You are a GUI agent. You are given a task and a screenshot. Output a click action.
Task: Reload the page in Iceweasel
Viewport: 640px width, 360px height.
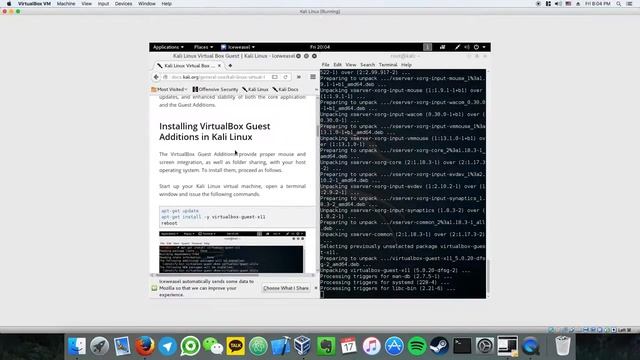pyautogui.click(x=285, y=77)
